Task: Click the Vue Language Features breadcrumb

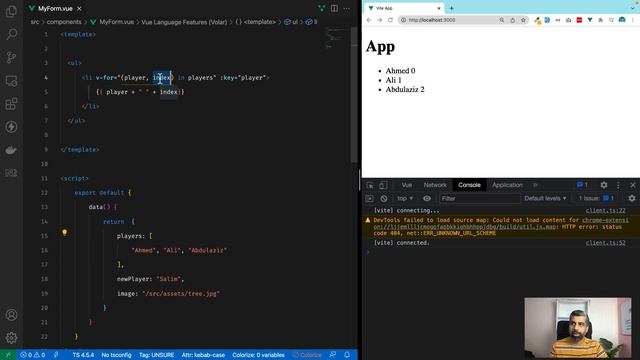Action: point(184,22)
